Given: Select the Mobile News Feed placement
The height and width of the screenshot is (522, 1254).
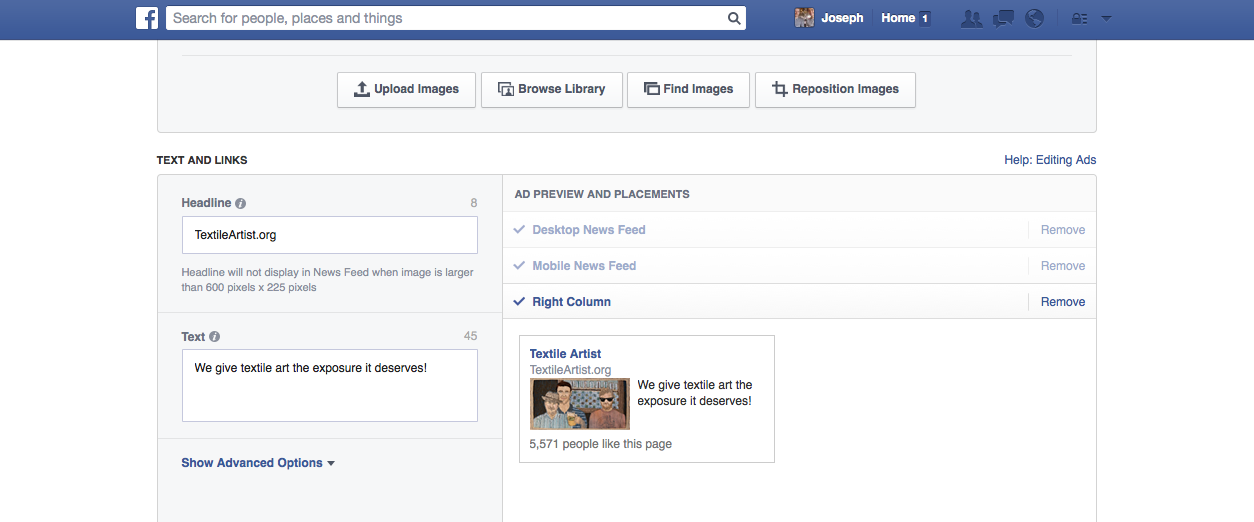Looking at the screenshot, I should click(x=584, y=266).
